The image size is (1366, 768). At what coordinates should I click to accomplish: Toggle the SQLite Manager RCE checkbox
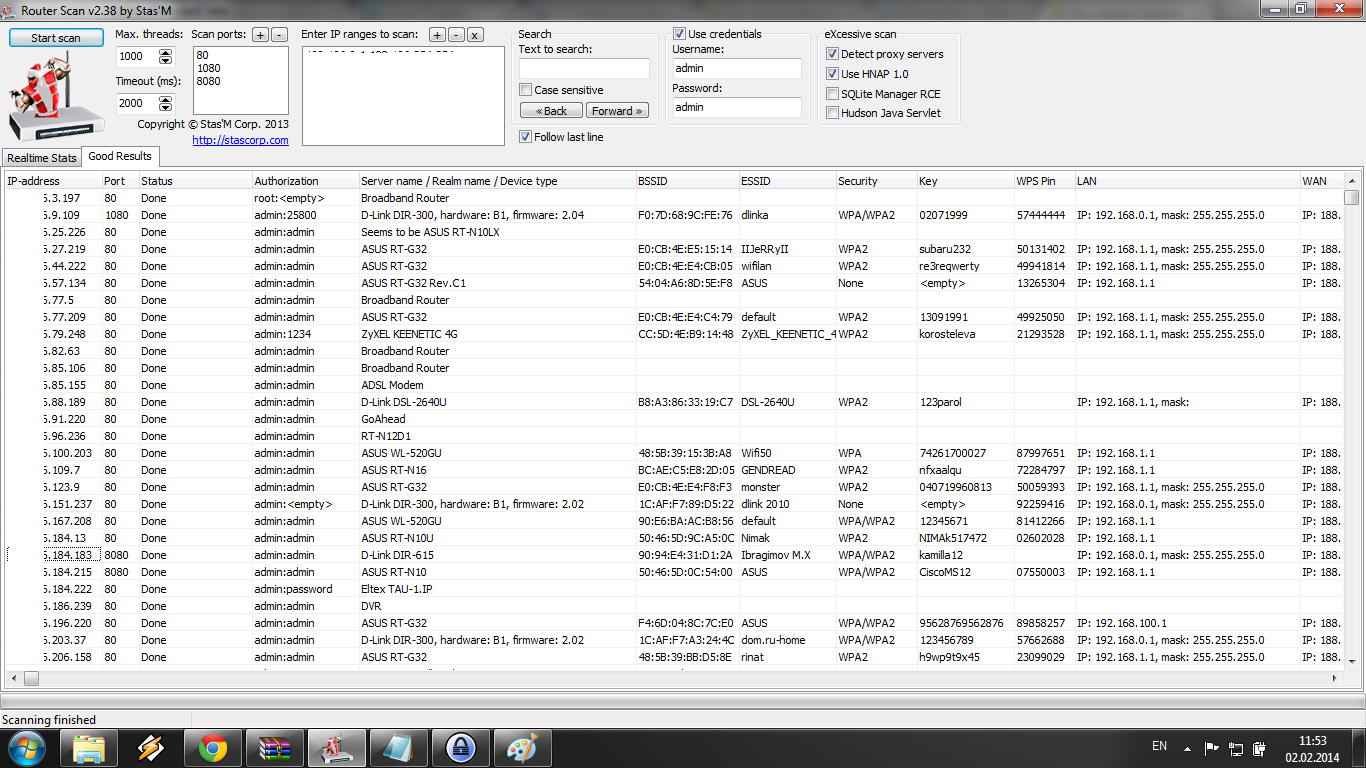832,94
